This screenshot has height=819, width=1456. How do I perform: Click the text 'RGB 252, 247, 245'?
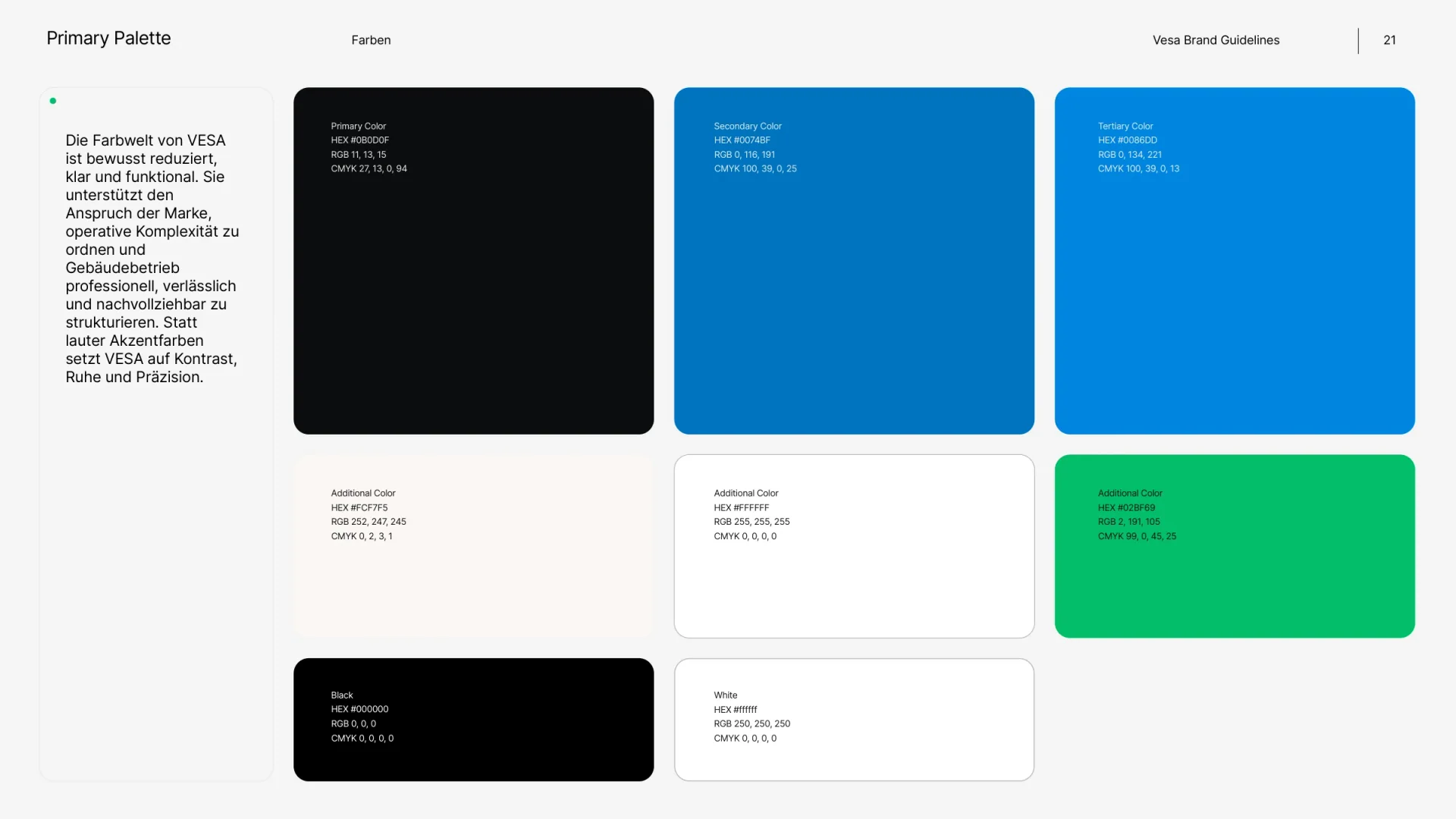(368, 522)
